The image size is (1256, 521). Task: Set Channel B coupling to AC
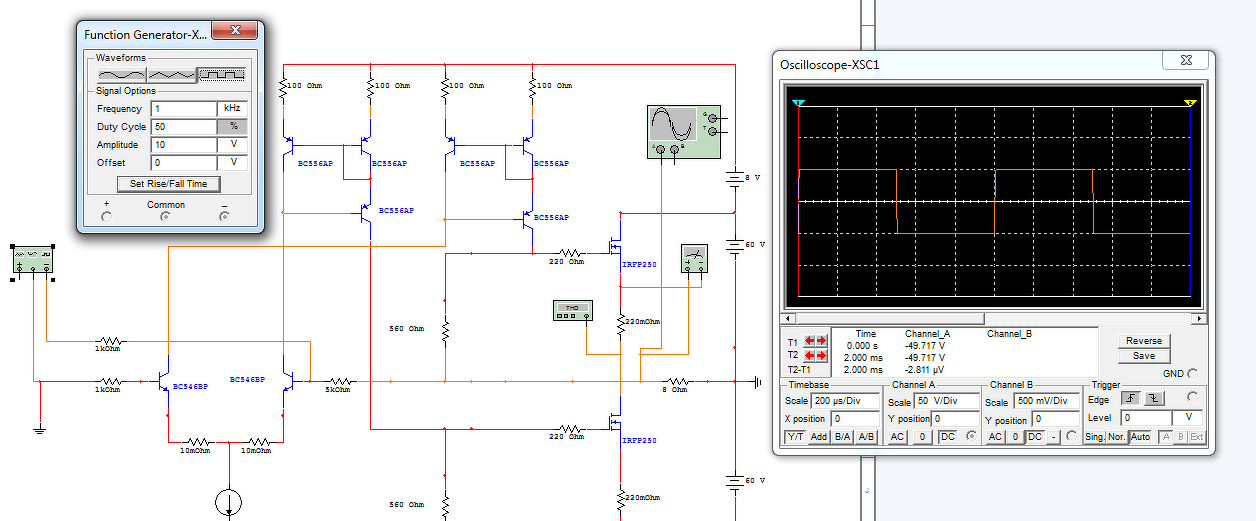(x=995, y=437)
